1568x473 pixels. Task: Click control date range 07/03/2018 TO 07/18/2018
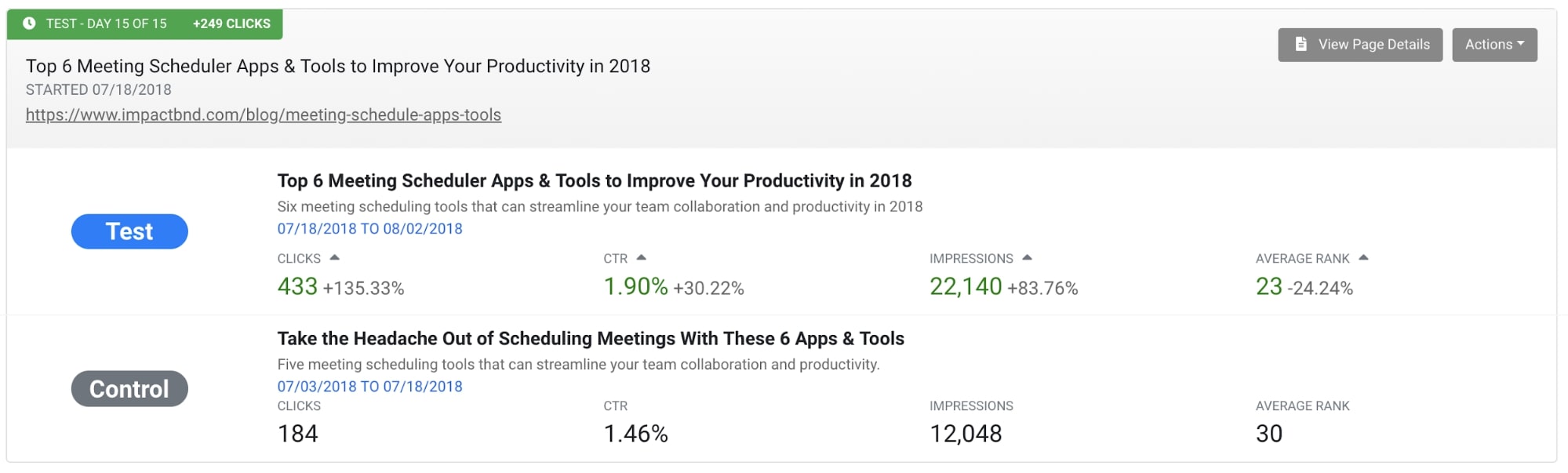[x=369, y=387]
